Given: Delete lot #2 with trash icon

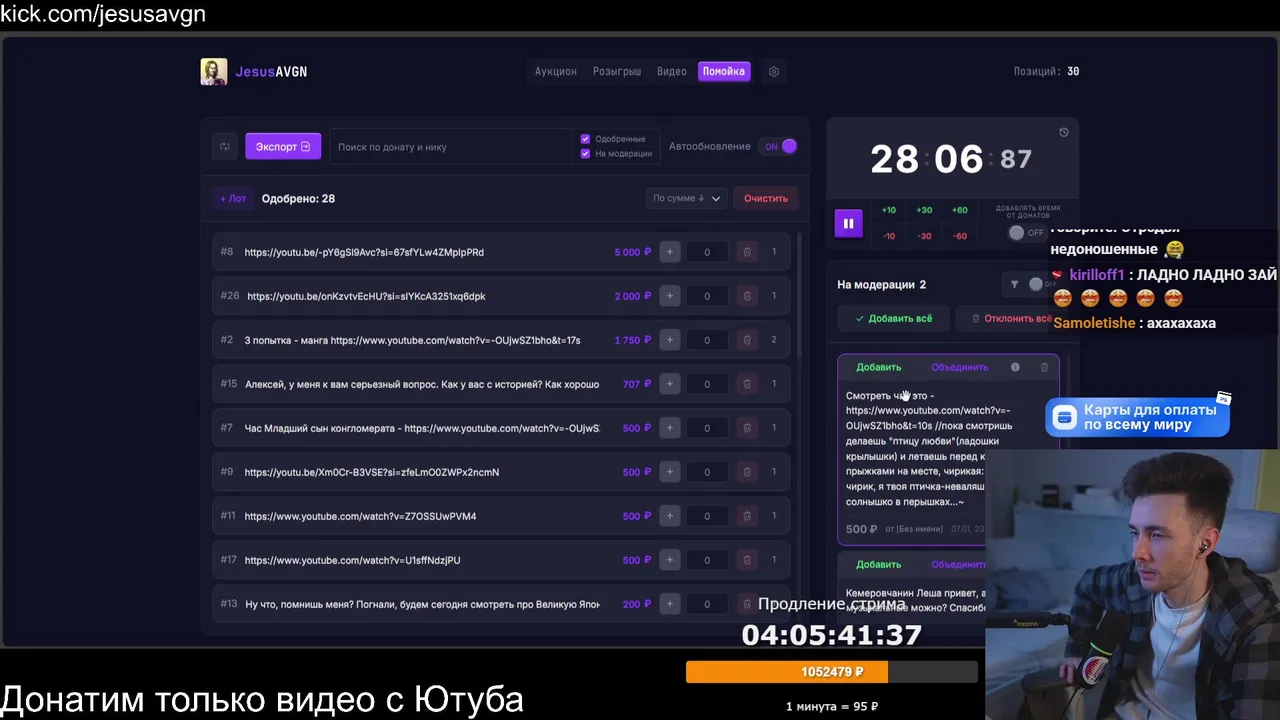Looking at the screenshot, I should [746, 340].
